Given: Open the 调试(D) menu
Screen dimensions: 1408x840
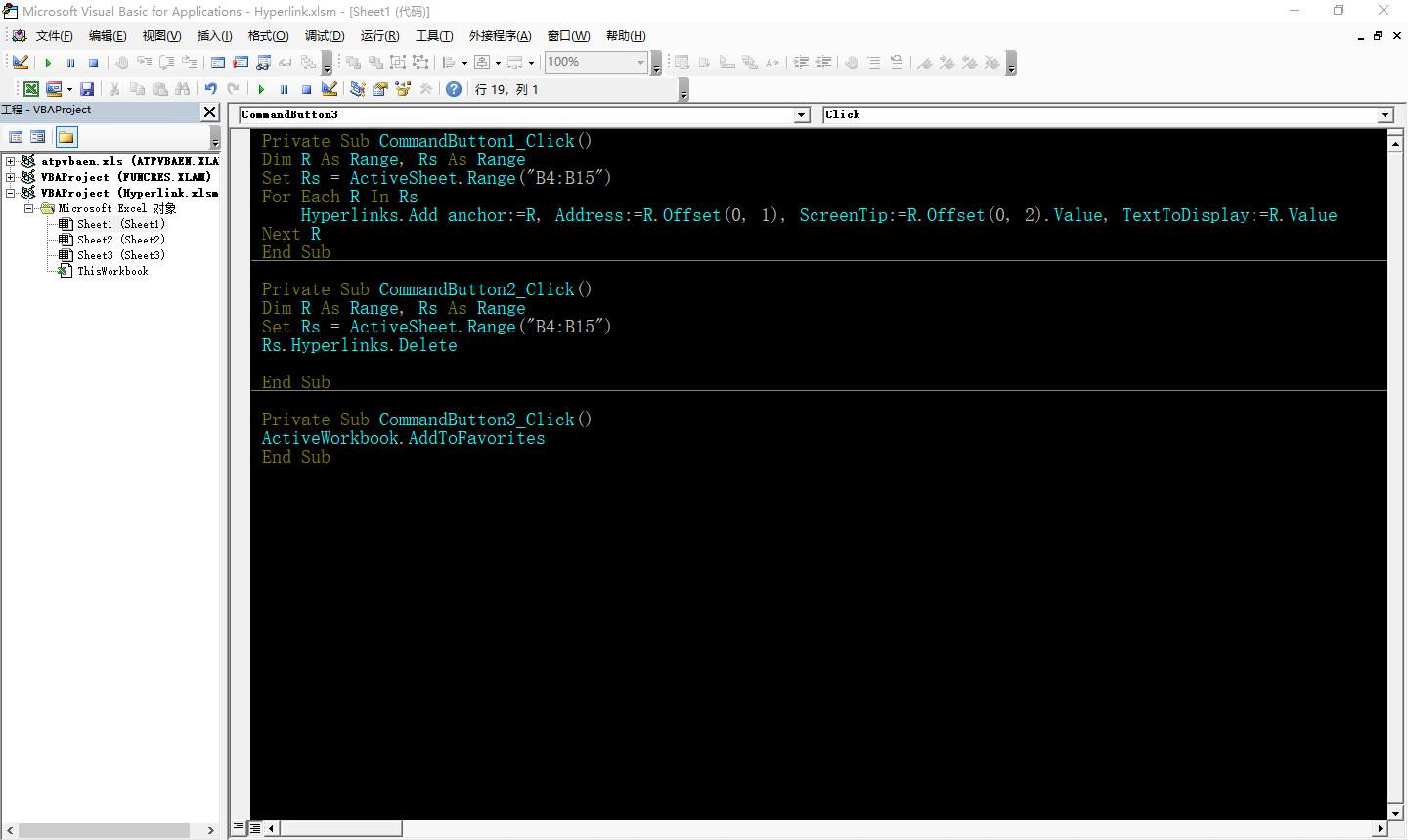Looking at the screenshot, I should [325, 36].
